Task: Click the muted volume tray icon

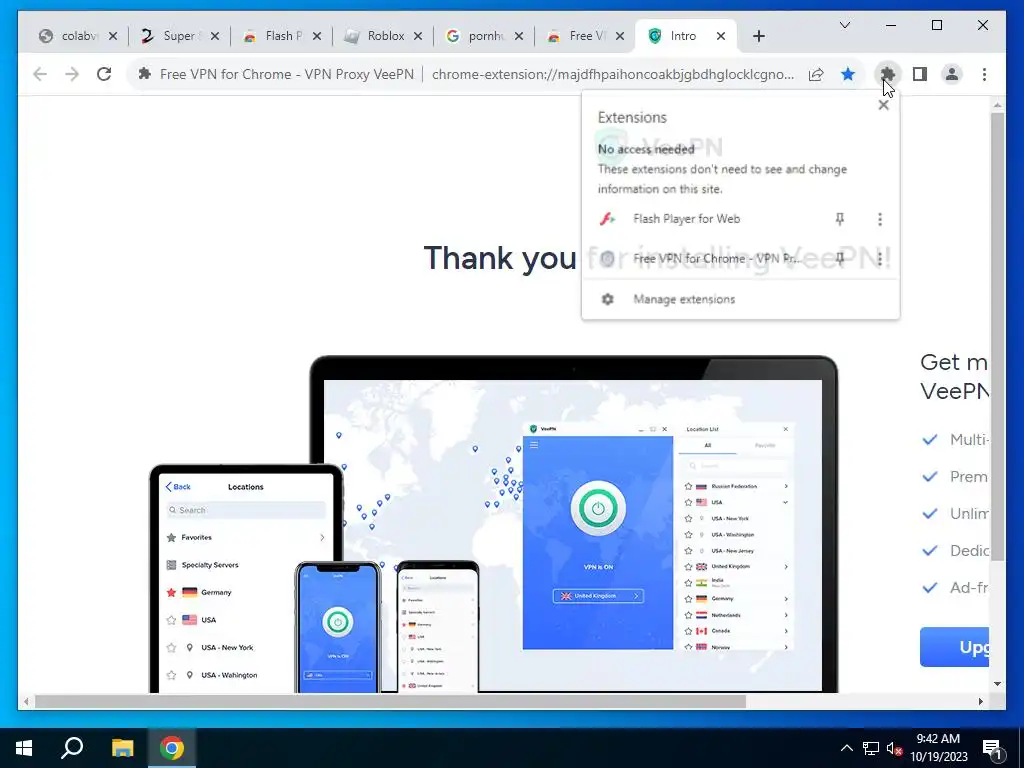Action: point(894,748)
